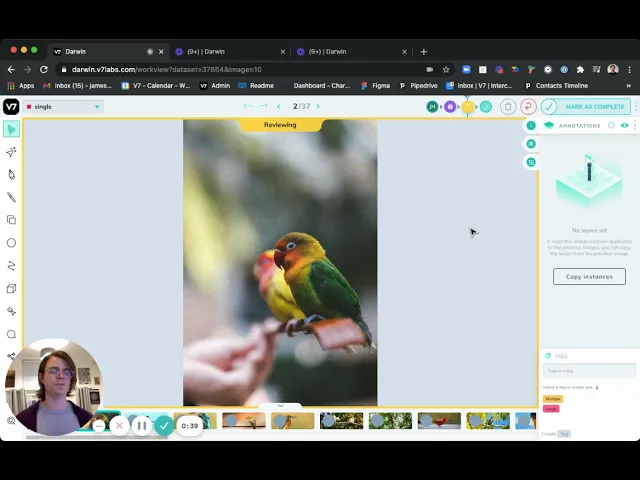Screen dimensions: 640x480
Task: Go back in browser history
Action: pyautogui.click(x=11, y=70)
